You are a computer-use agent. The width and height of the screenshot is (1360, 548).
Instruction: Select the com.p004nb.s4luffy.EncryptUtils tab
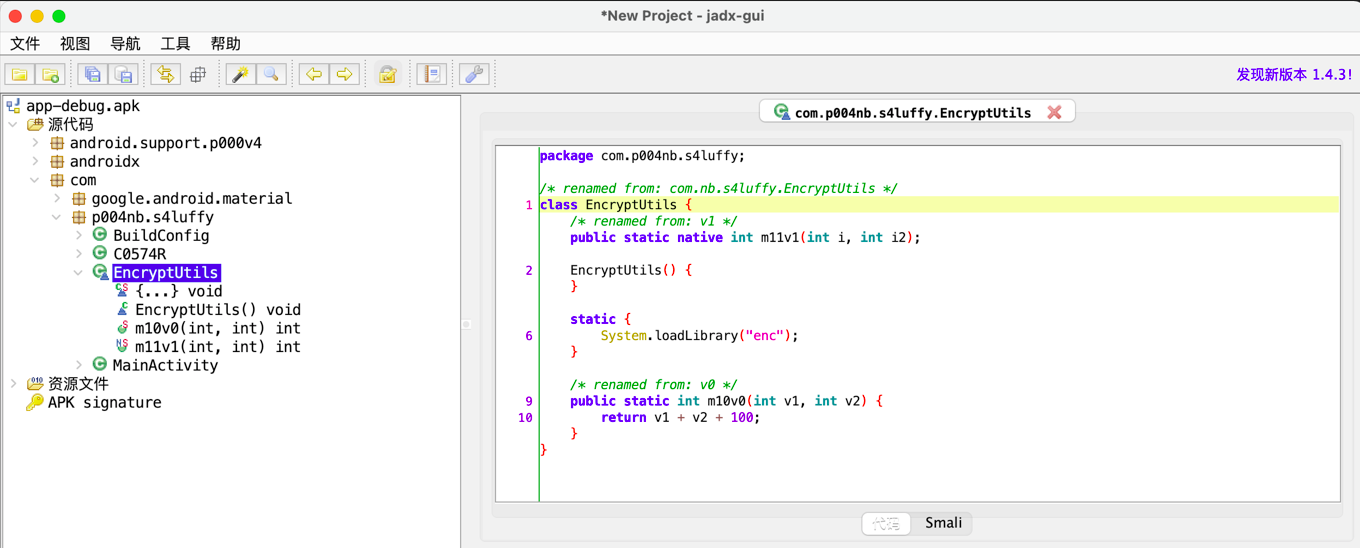pos(913,112)
